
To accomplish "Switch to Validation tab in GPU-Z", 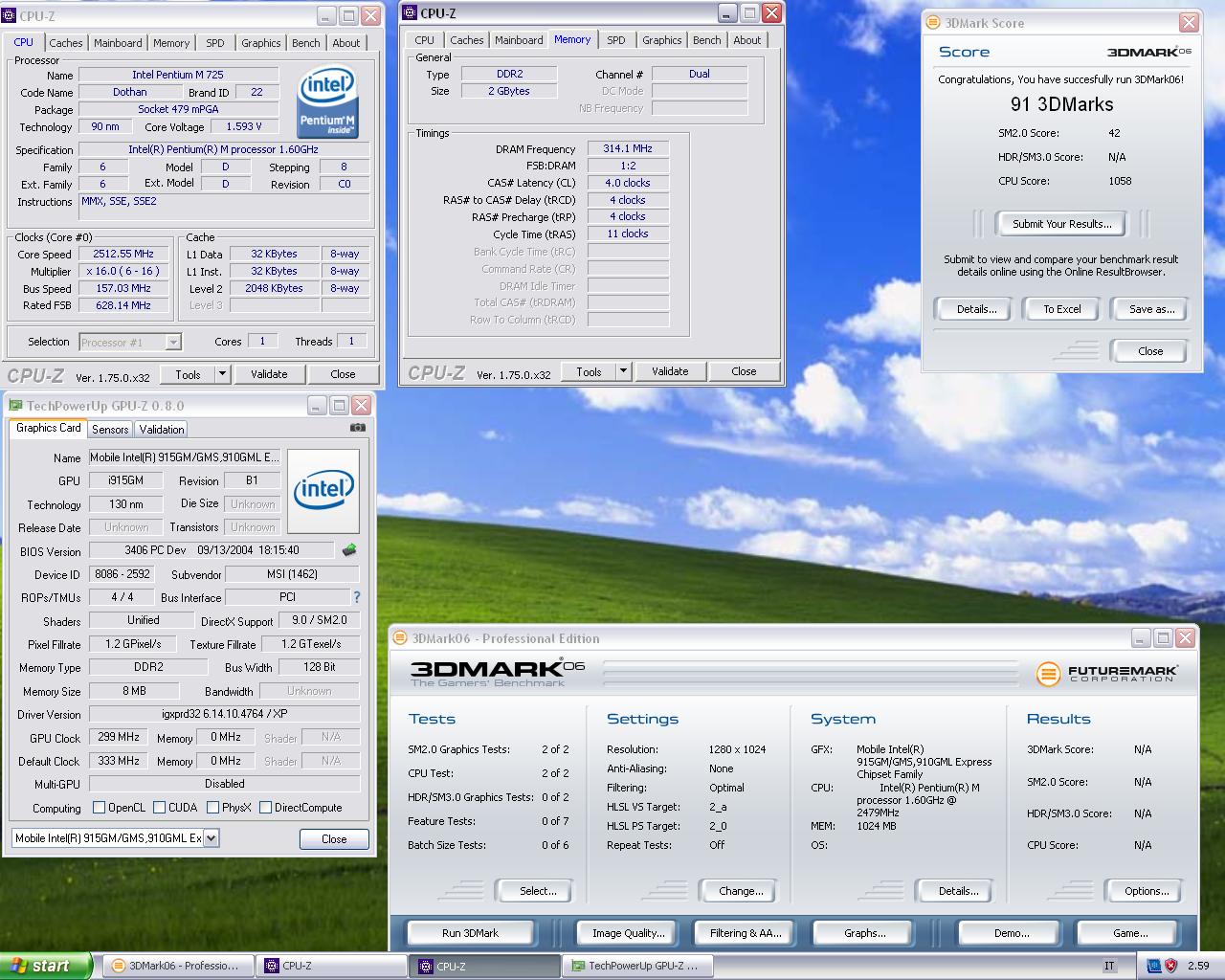I will (162, 430).
